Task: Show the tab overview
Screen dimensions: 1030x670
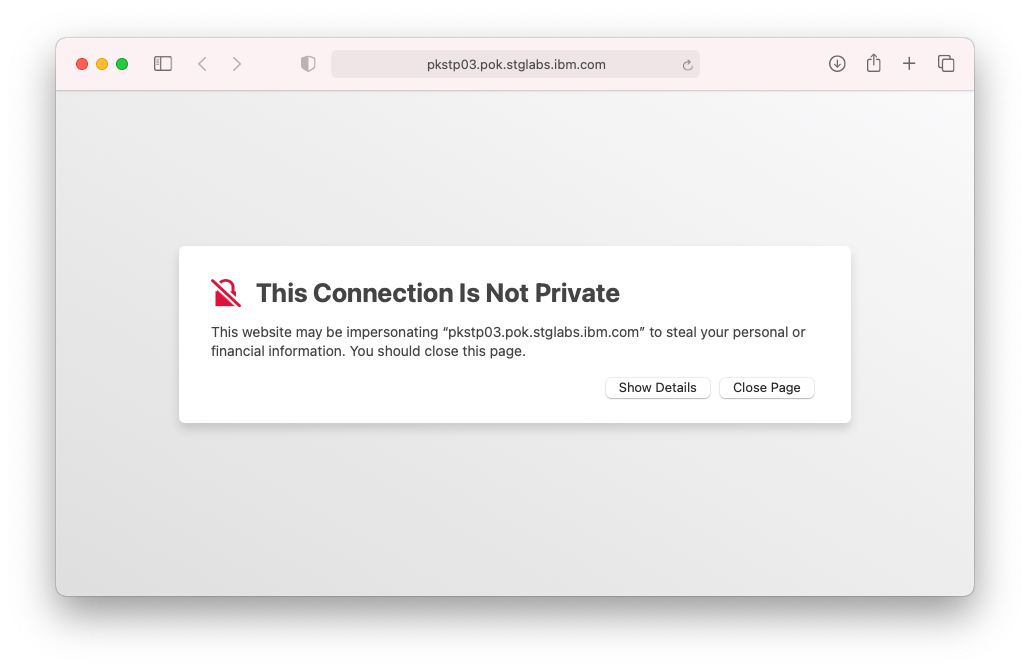Action: click(x=945, y=64)
